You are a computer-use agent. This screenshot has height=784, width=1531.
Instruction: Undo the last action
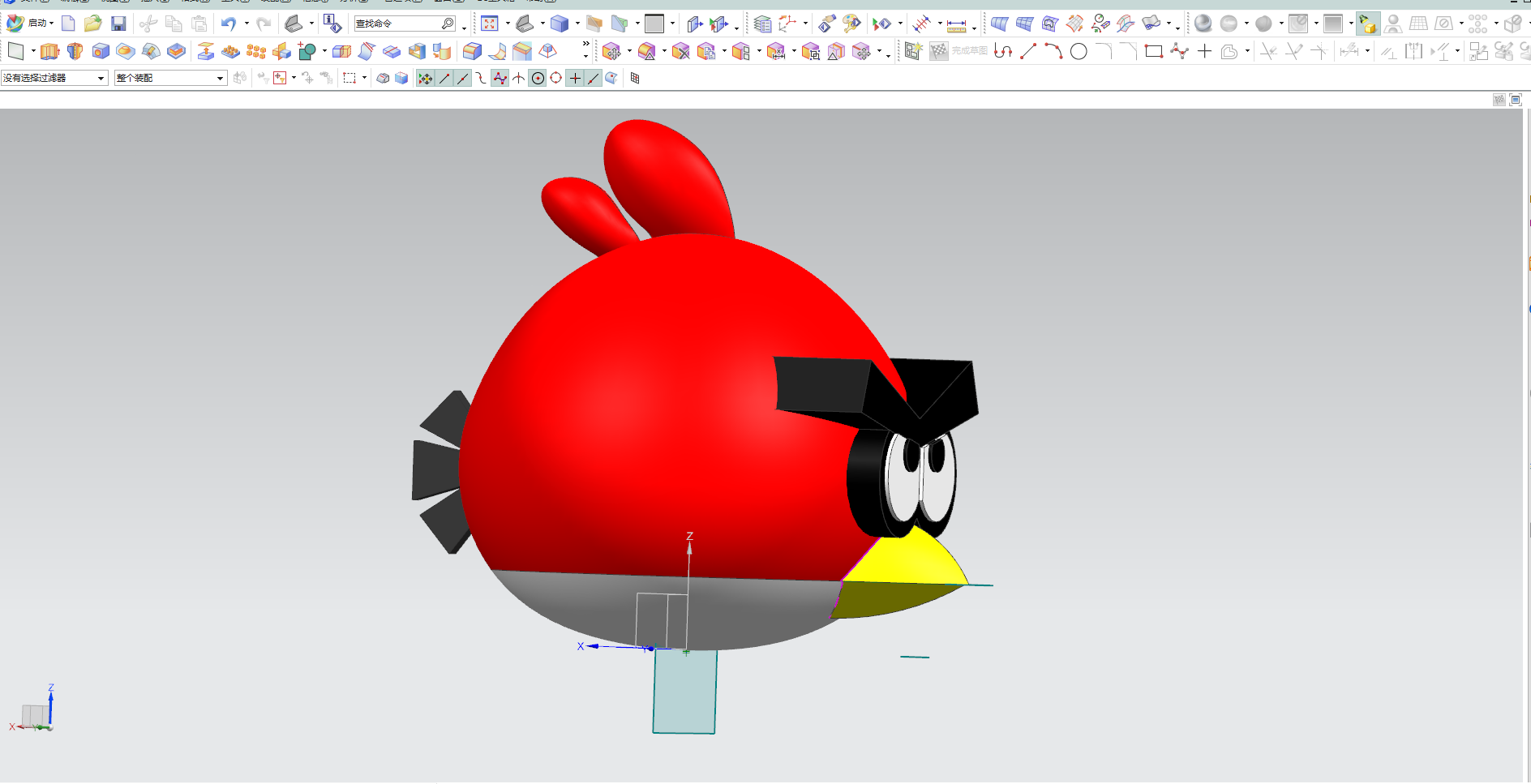229,24
